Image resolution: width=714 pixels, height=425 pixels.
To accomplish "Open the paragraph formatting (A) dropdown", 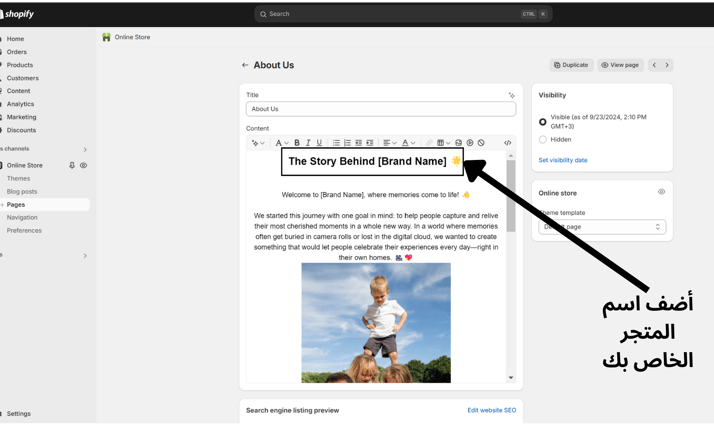I will [282, 143].
